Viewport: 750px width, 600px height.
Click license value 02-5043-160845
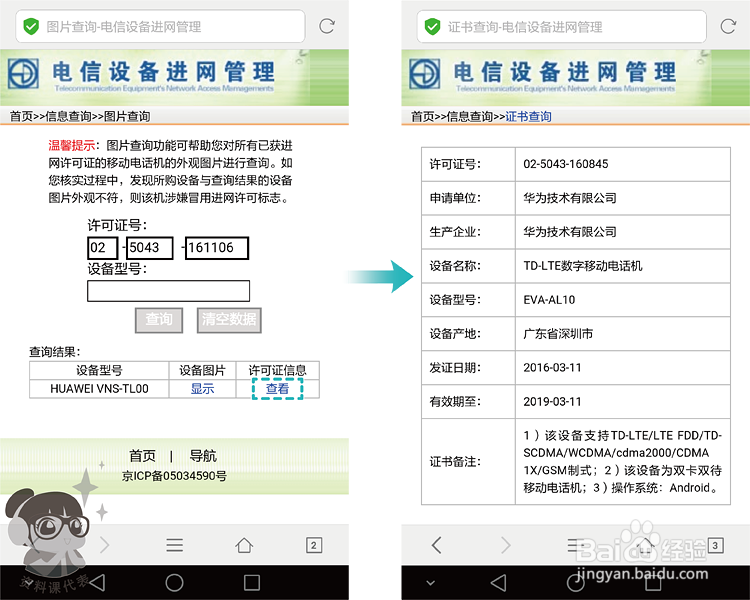[565, 164]
